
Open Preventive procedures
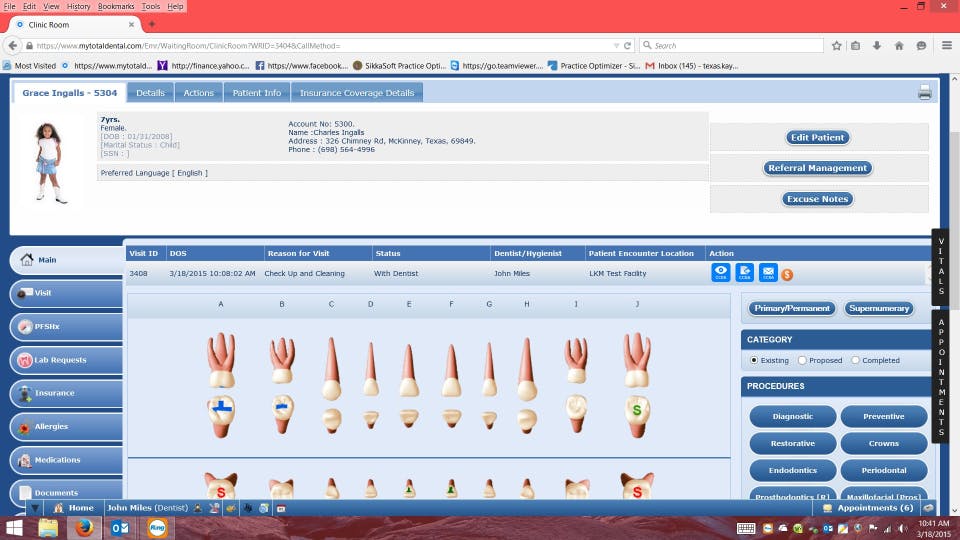point(883,416)
